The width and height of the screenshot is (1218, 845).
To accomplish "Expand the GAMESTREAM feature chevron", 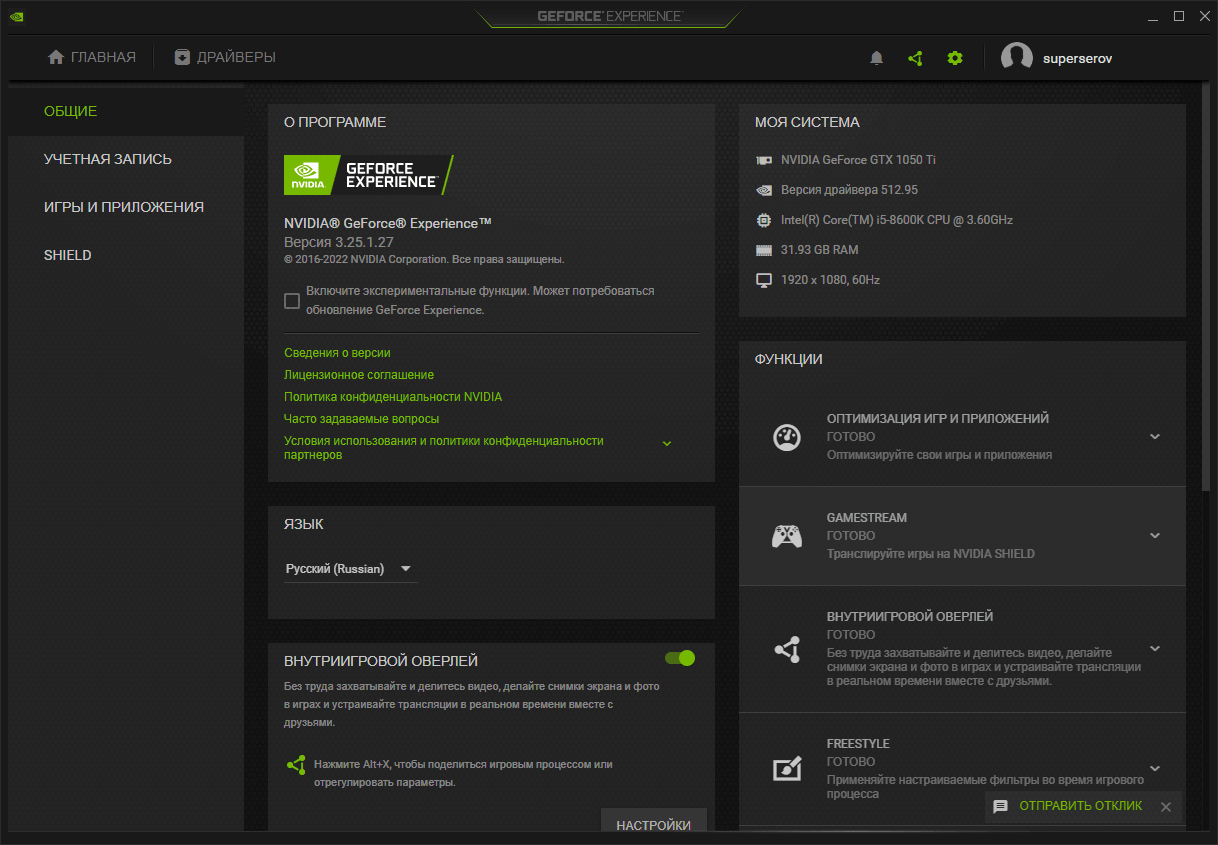I will tap(1155, 536).
